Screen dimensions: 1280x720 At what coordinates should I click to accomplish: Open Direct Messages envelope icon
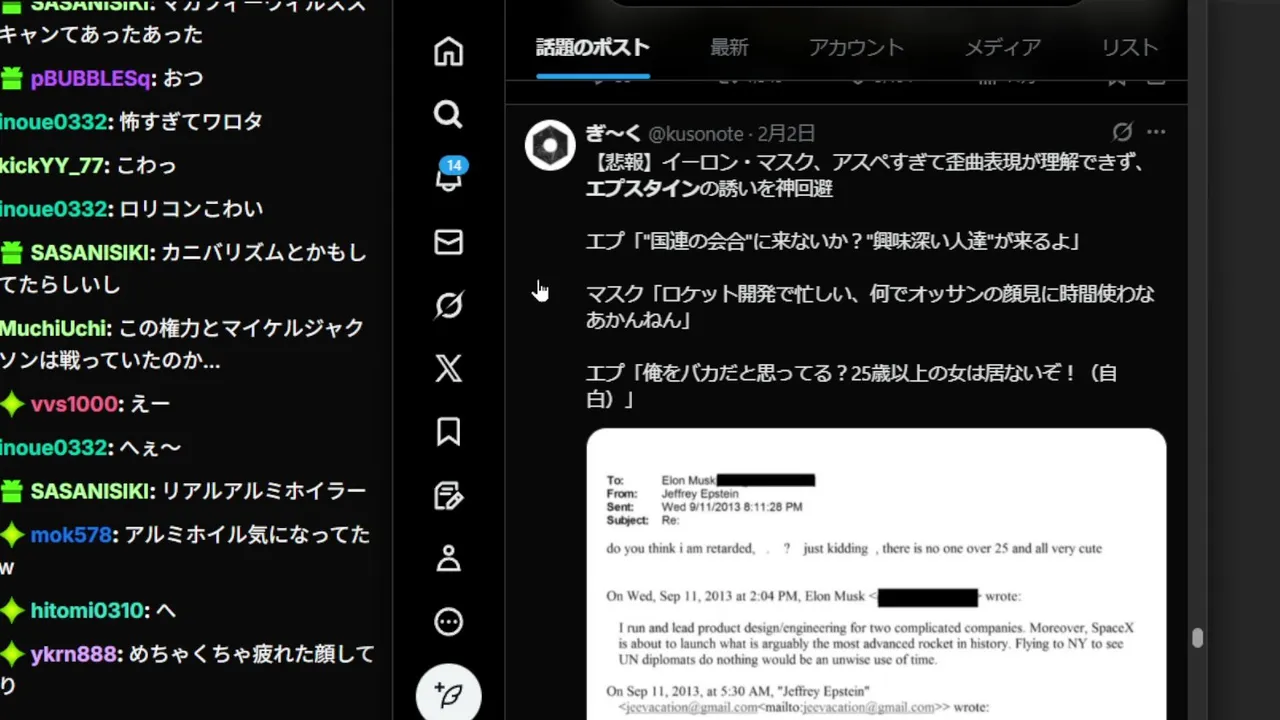(x=448, y=242)
